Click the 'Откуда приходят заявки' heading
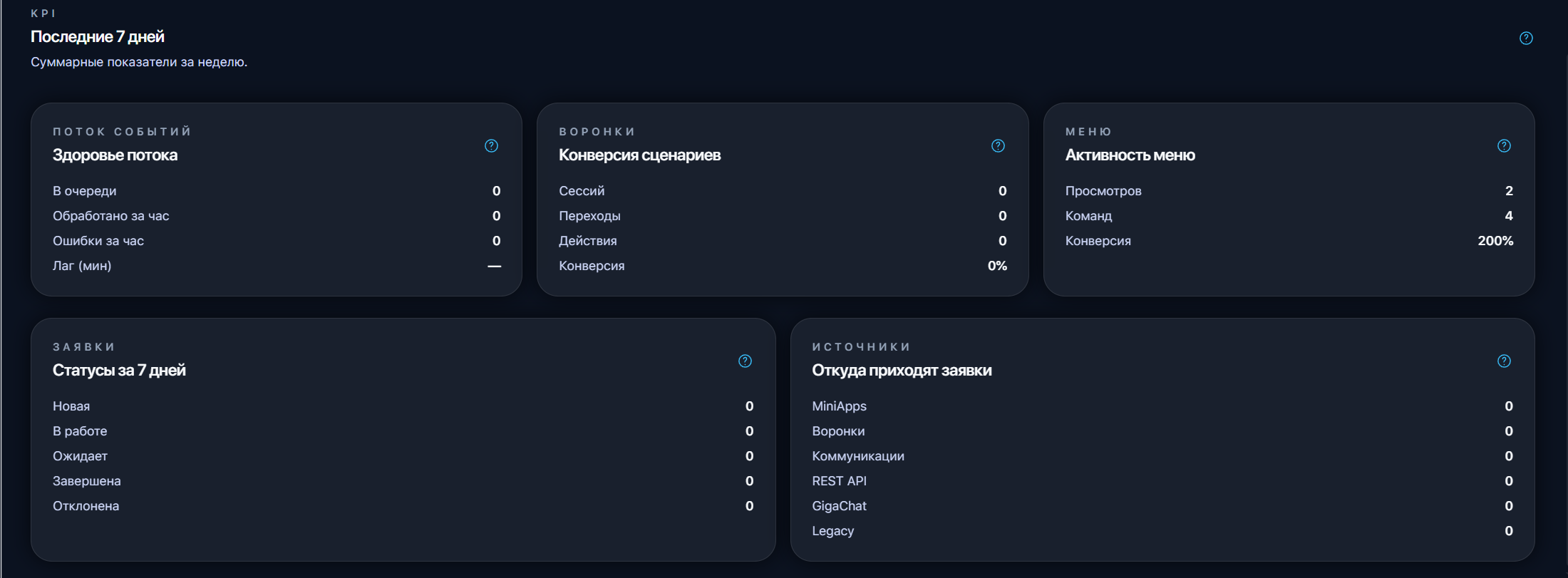The width and height of the screenshot is (1568, 578). (x=902, y=371)
